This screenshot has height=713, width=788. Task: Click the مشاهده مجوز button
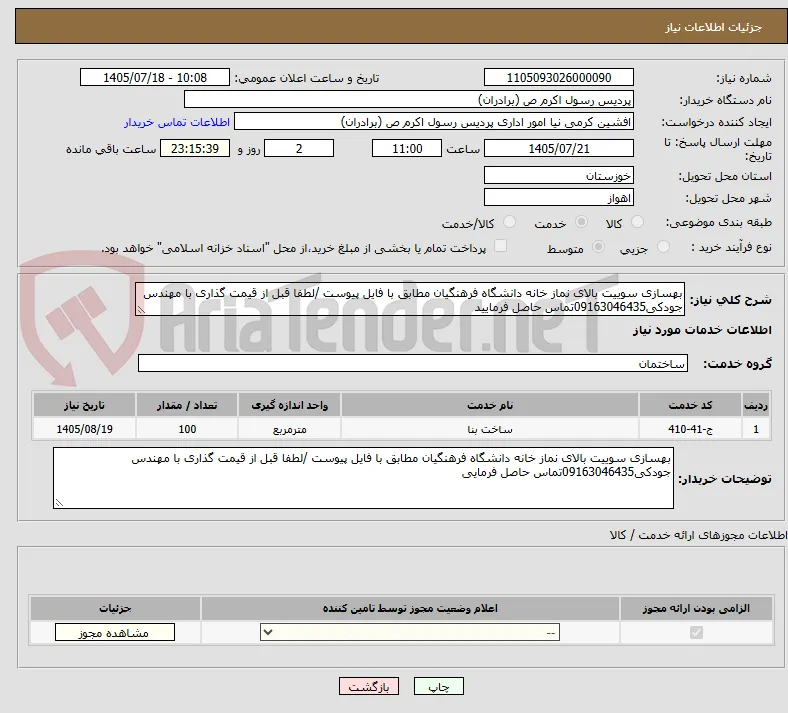[115, 632]
